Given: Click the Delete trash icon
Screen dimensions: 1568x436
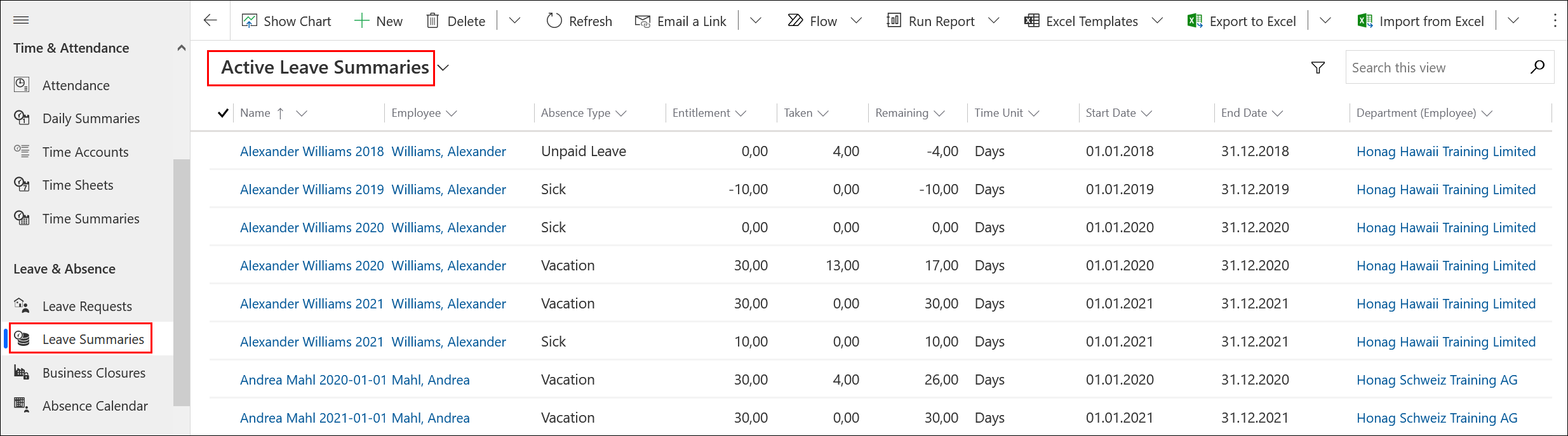Looking at the screenshot, I should coord(432,21).
